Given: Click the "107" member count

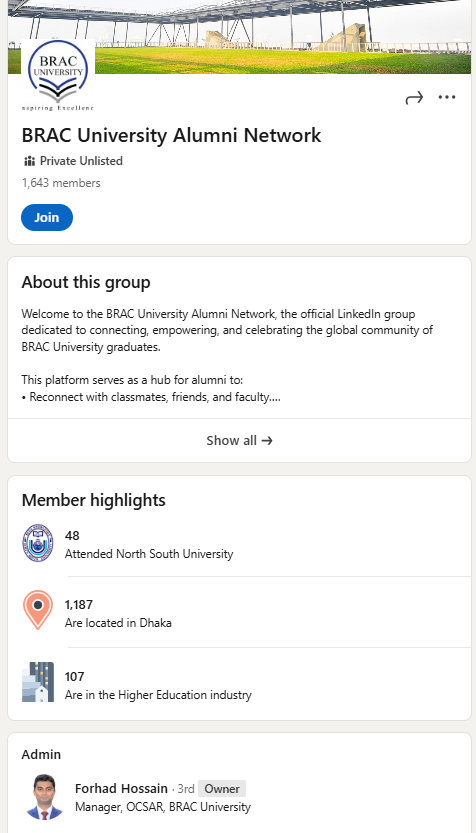Looking at the screenshot, I should click(74, 676).
